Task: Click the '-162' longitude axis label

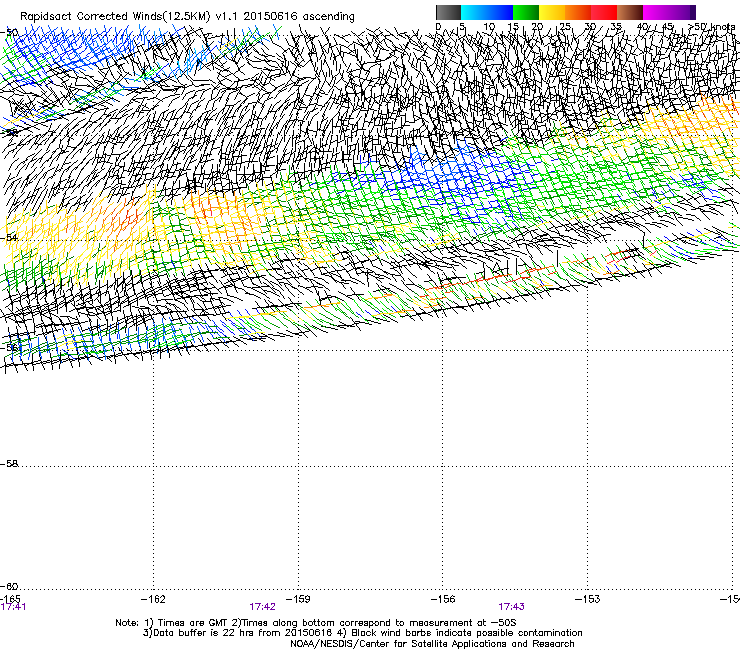Action: (x=153, y=599)
